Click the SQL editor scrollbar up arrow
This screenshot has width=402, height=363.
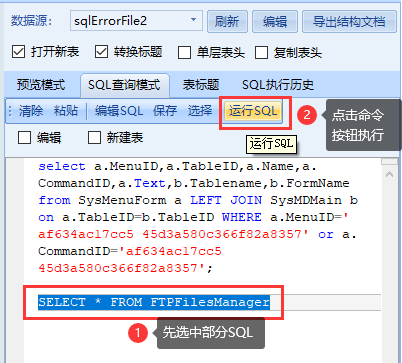pyautogui.click(x=389, y=174)
